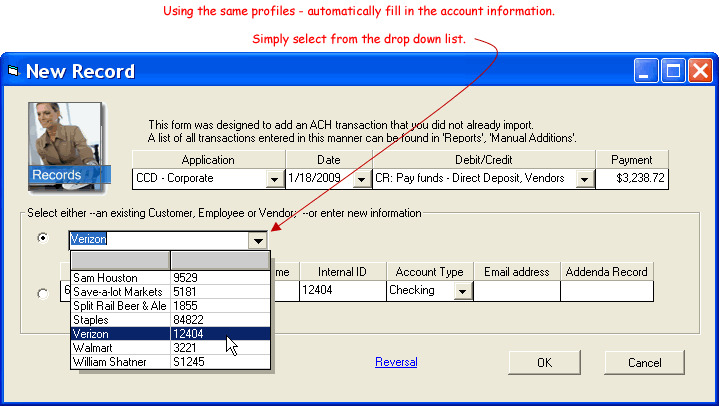Click the empty Addenda Record field
This screenshot has width=719, height=406.
(x=607, y=291)
